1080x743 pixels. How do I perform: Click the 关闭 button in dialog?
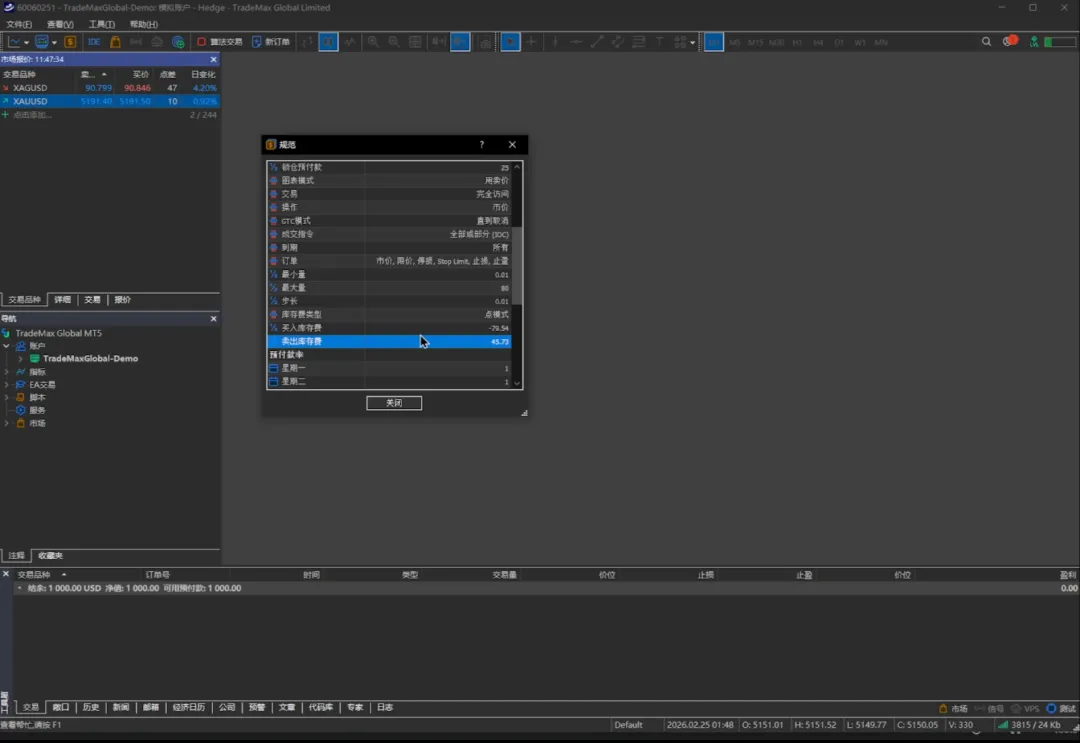click(394, 403)
